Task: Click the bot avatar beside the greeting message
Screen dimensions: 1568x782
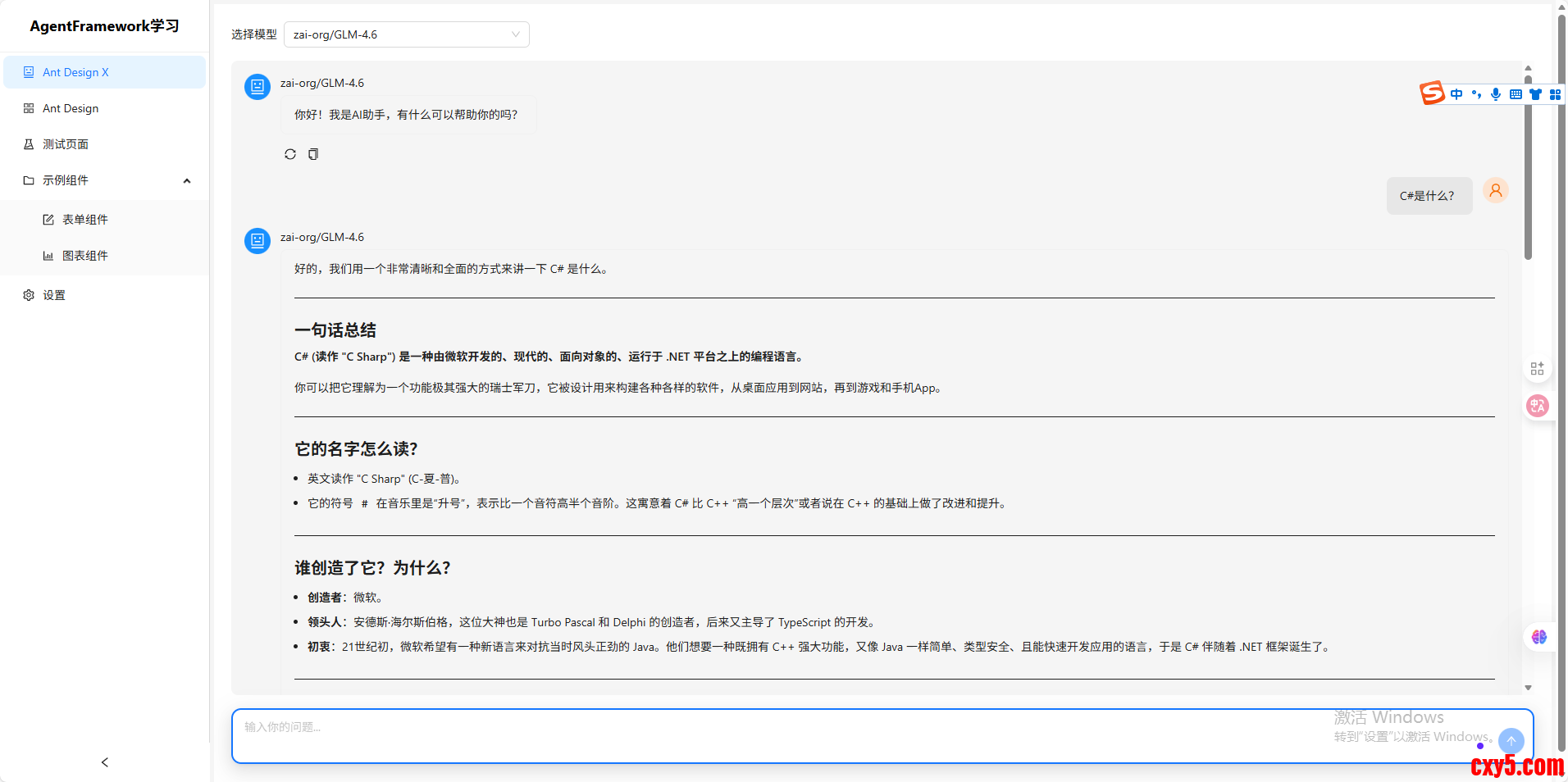Action: tap(258, 86)
